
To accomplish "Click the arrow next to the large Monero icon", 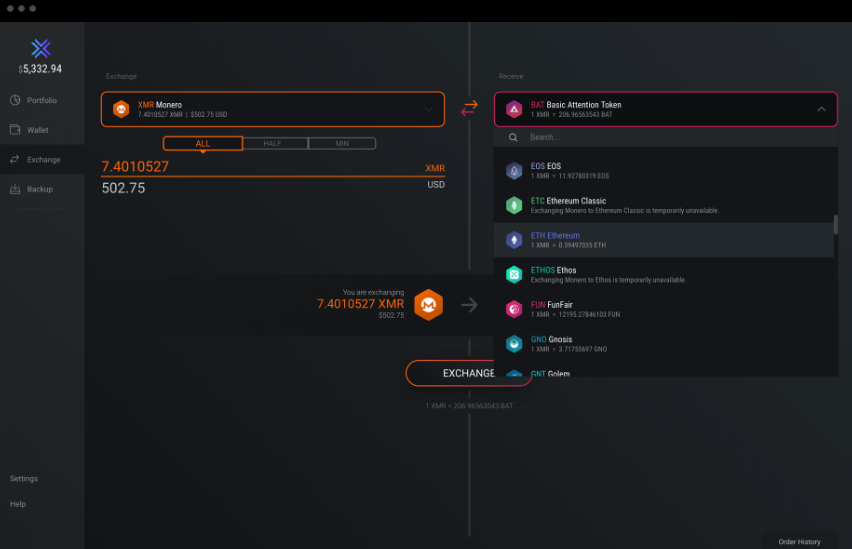I will point(469,305).
